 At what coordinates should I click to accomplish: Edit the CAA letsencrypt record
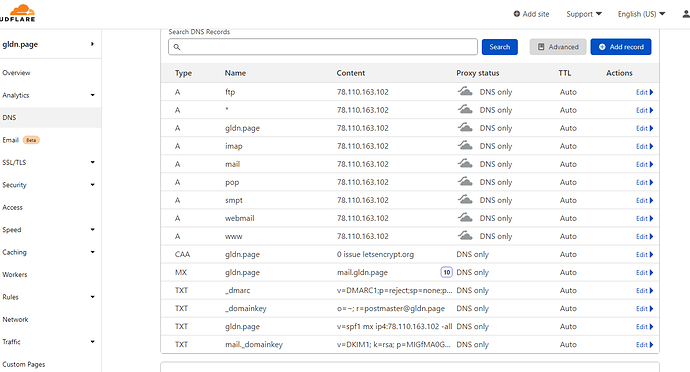[x=645, y=254]
